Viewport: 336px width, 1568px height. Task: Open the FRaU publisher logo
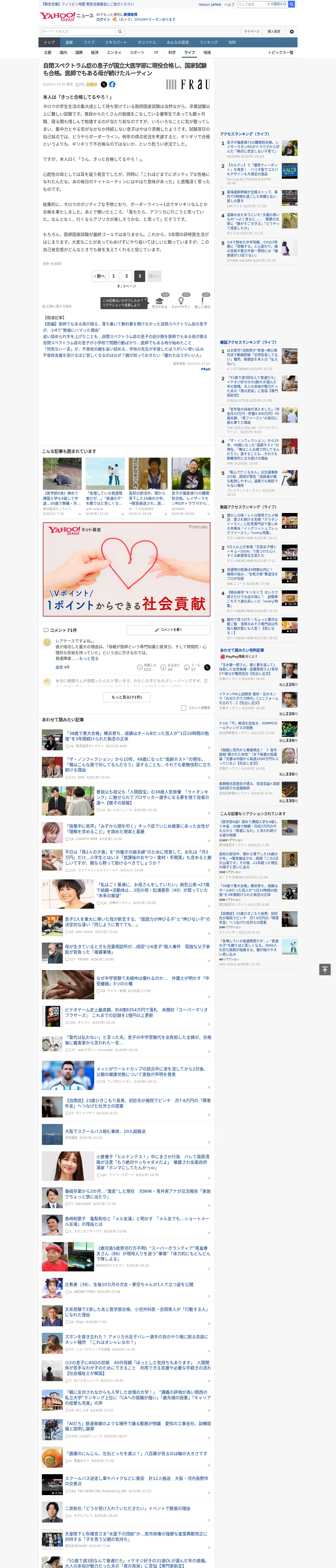(x=188, y=85)
